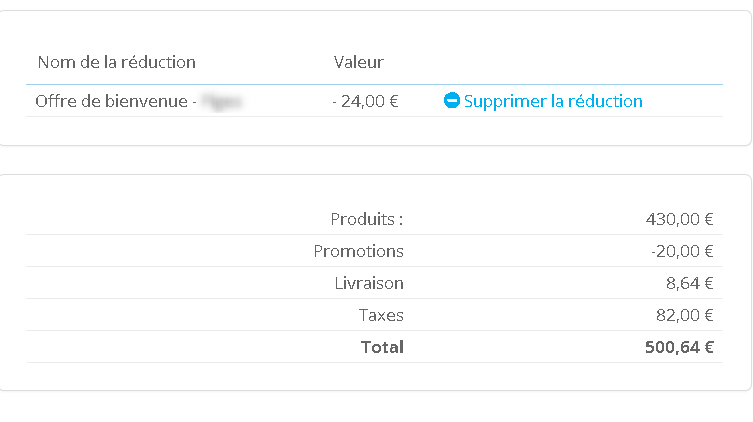Image resolution: width=753 pixels, height=422 pixels.
Task: Click the 'Nom de la réduction' column header
Action: click(x=116, y=62)
